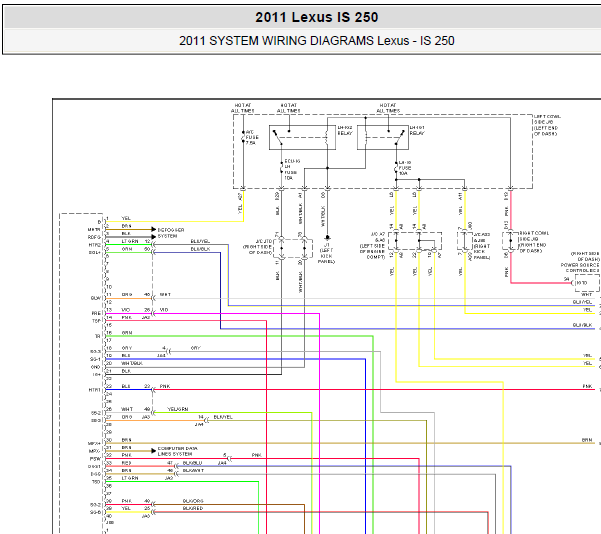Click the A/C FUSE 7.5A label
The height and width of the screenshot is (534, 601).
click(x=252, y=137)
